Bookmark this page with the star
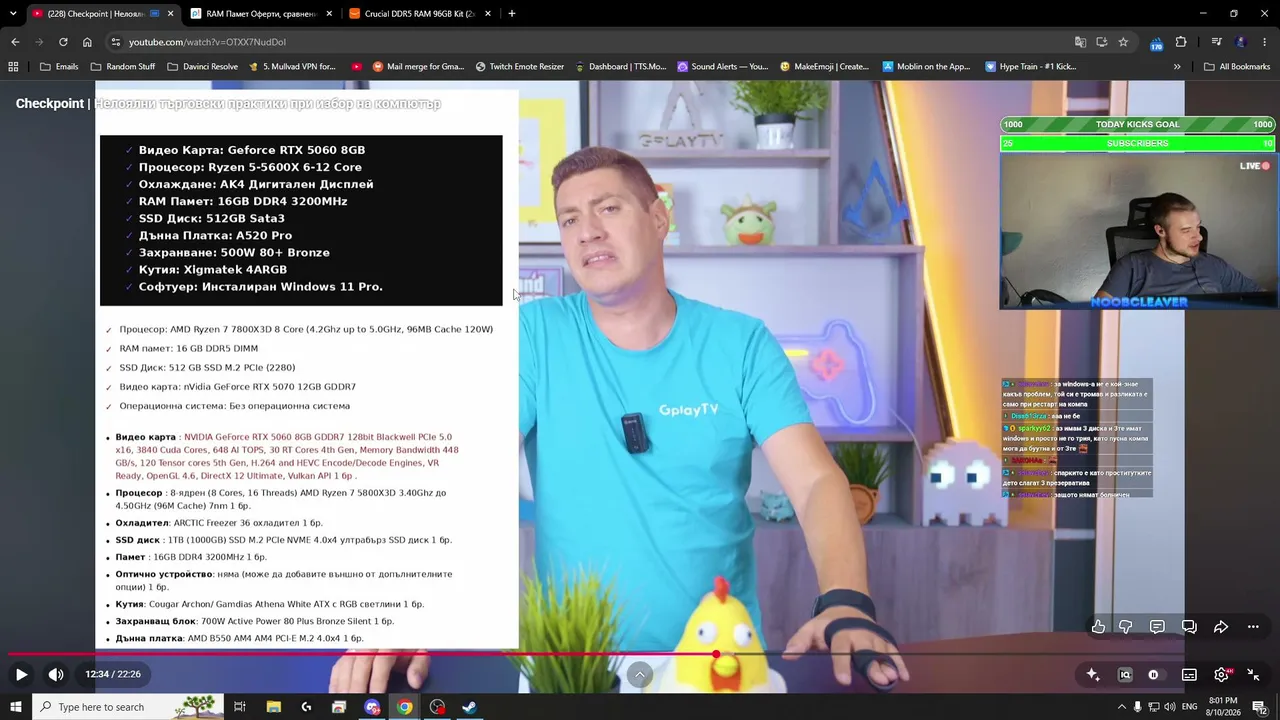Viewport: 1280px width, 720px height. click(x=1123, y=42)
